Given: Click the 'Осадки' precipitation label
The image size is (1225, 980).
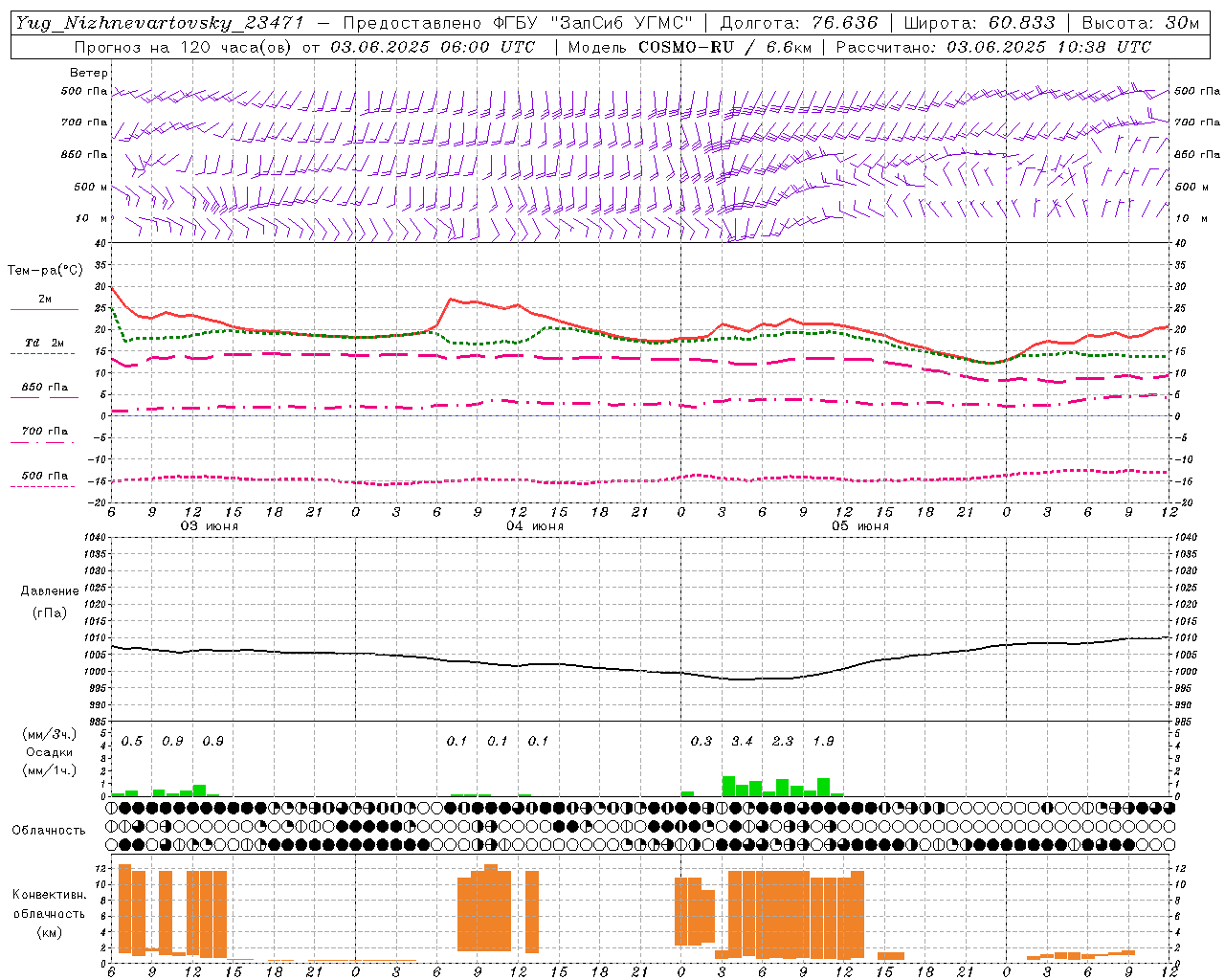Looking at the screenshot, I should point(50,752).
